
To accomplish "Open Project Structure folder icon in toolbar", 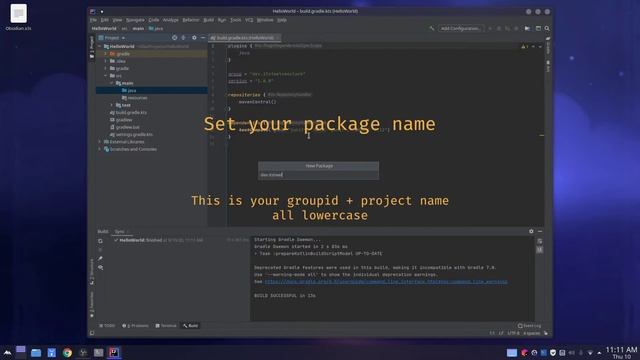I will (x=527, y=29).
